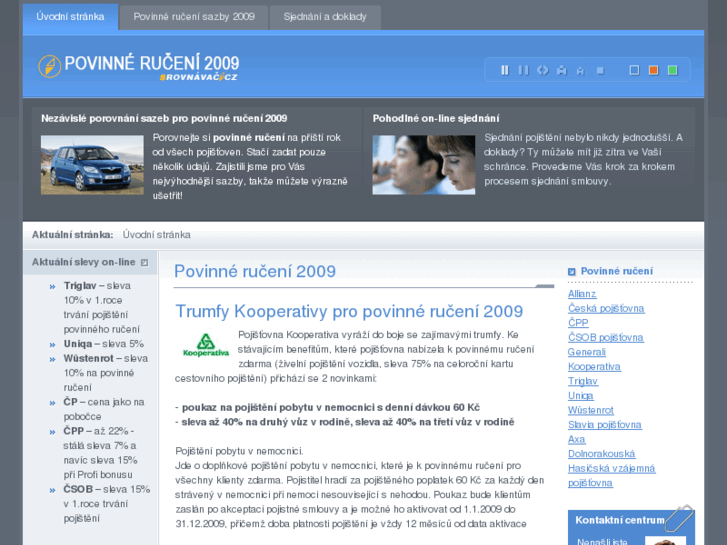Select the narrow page width icon
Screen dimensions: 727x545
[504, 70]
